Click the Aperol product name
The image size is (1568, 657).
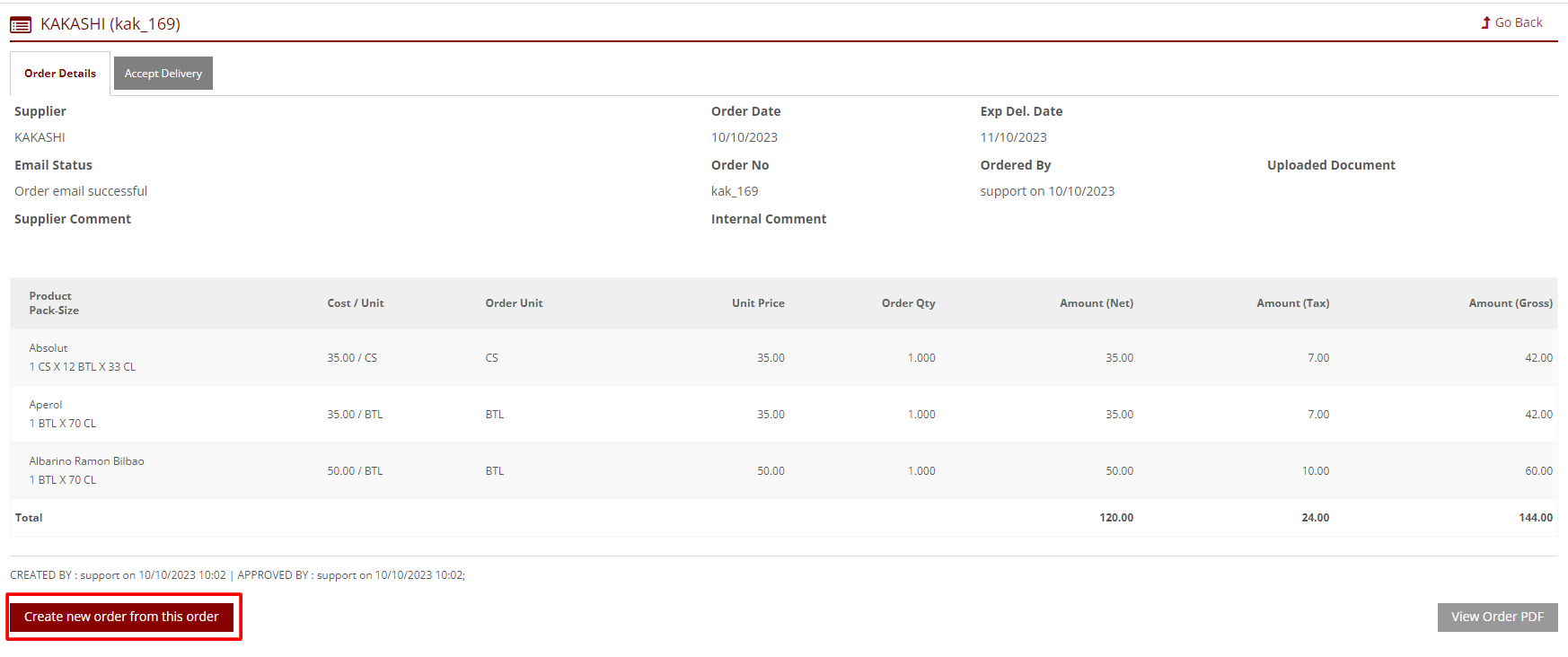46,405
